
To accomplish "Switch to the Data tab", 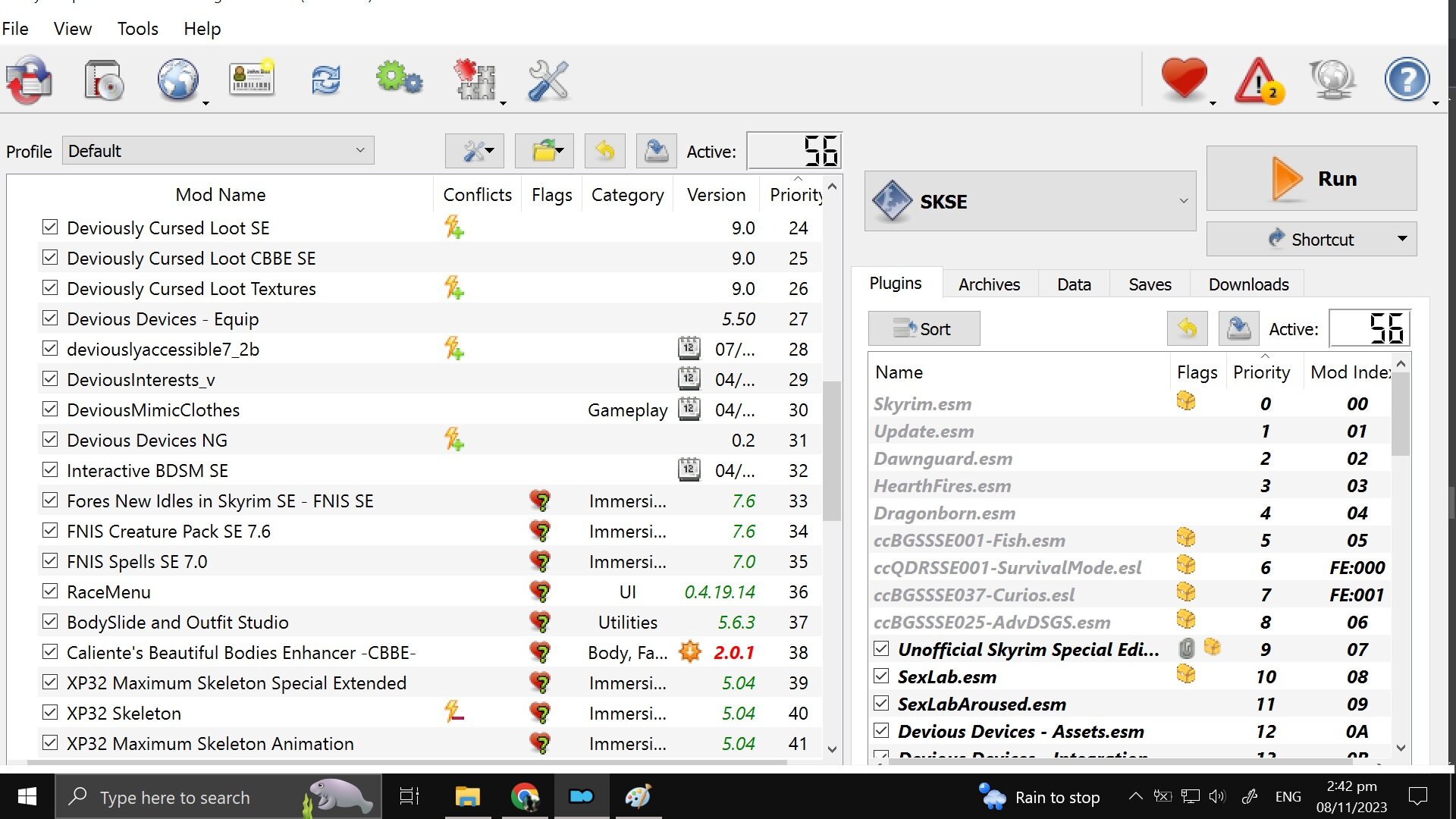I will (1074, 284).
